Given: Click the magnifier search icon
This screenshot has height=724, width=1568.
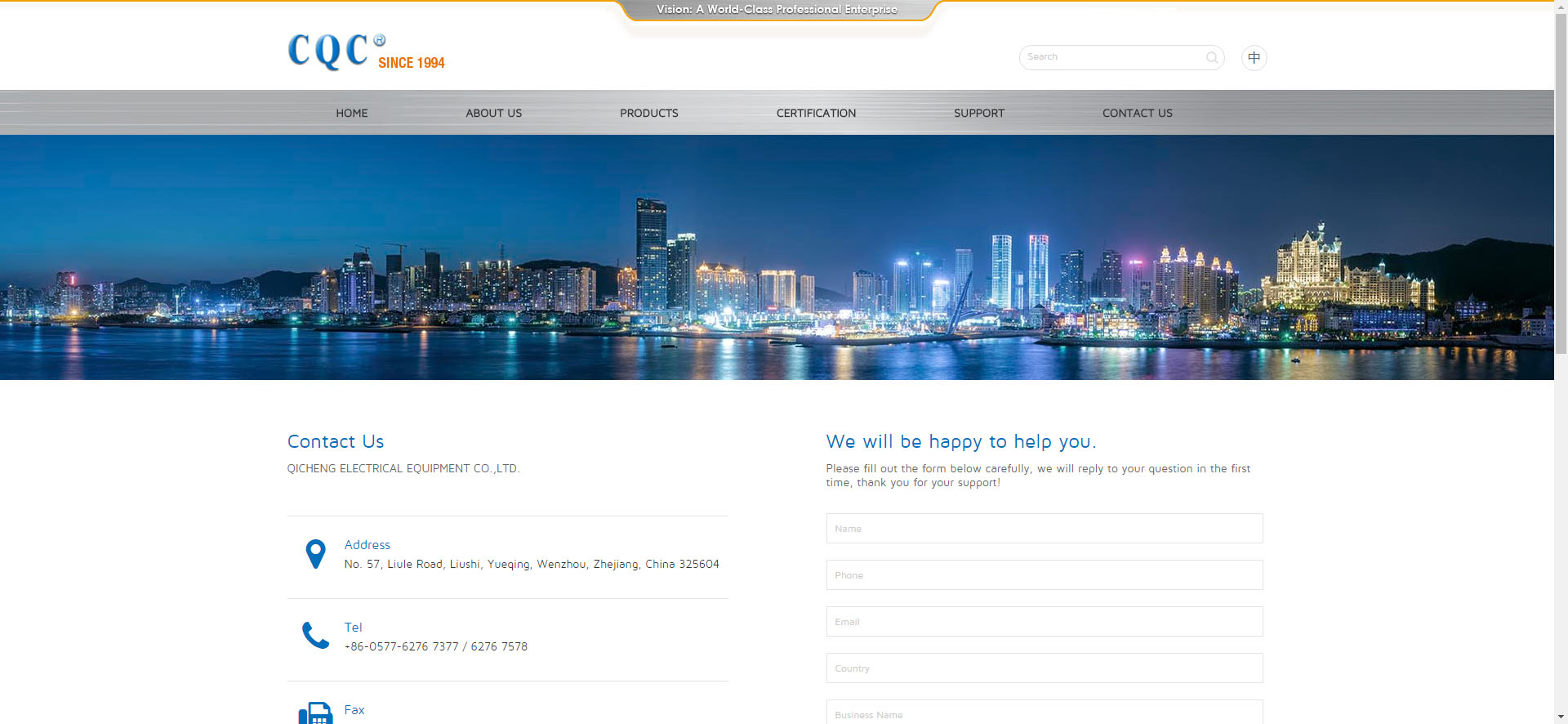Looking at the screenshot, I should (1212, 57).
